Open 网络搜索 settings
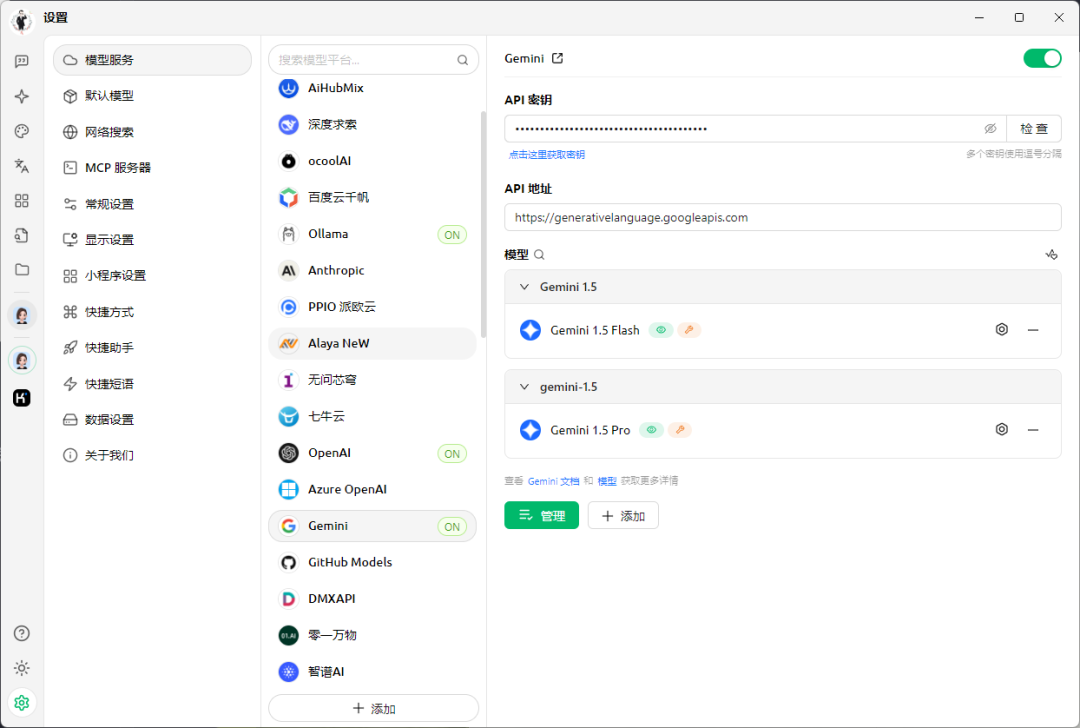 [x=152, y=132]
